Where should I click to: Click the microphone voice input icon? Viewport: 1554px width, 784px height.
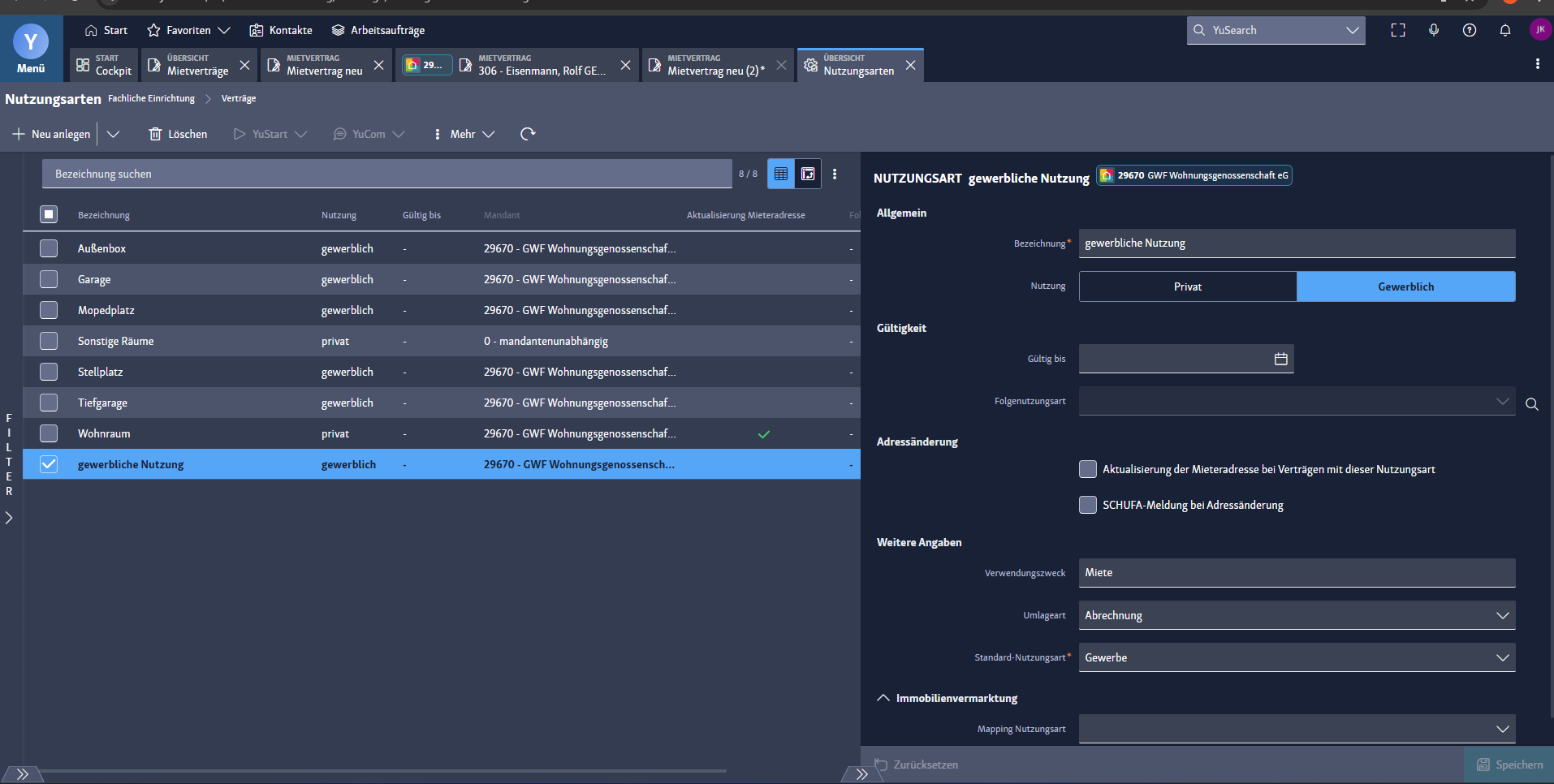(1434, 30)
